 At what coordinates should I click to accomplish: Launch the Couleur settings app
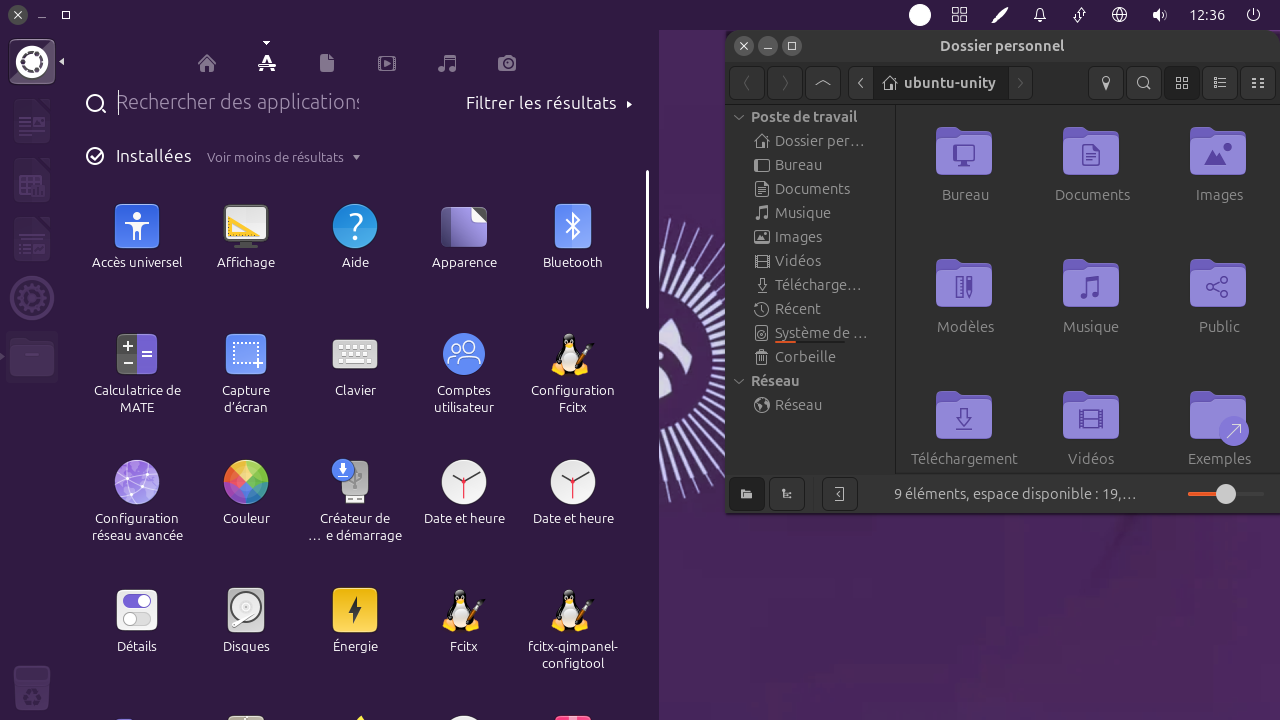[246, 483]
